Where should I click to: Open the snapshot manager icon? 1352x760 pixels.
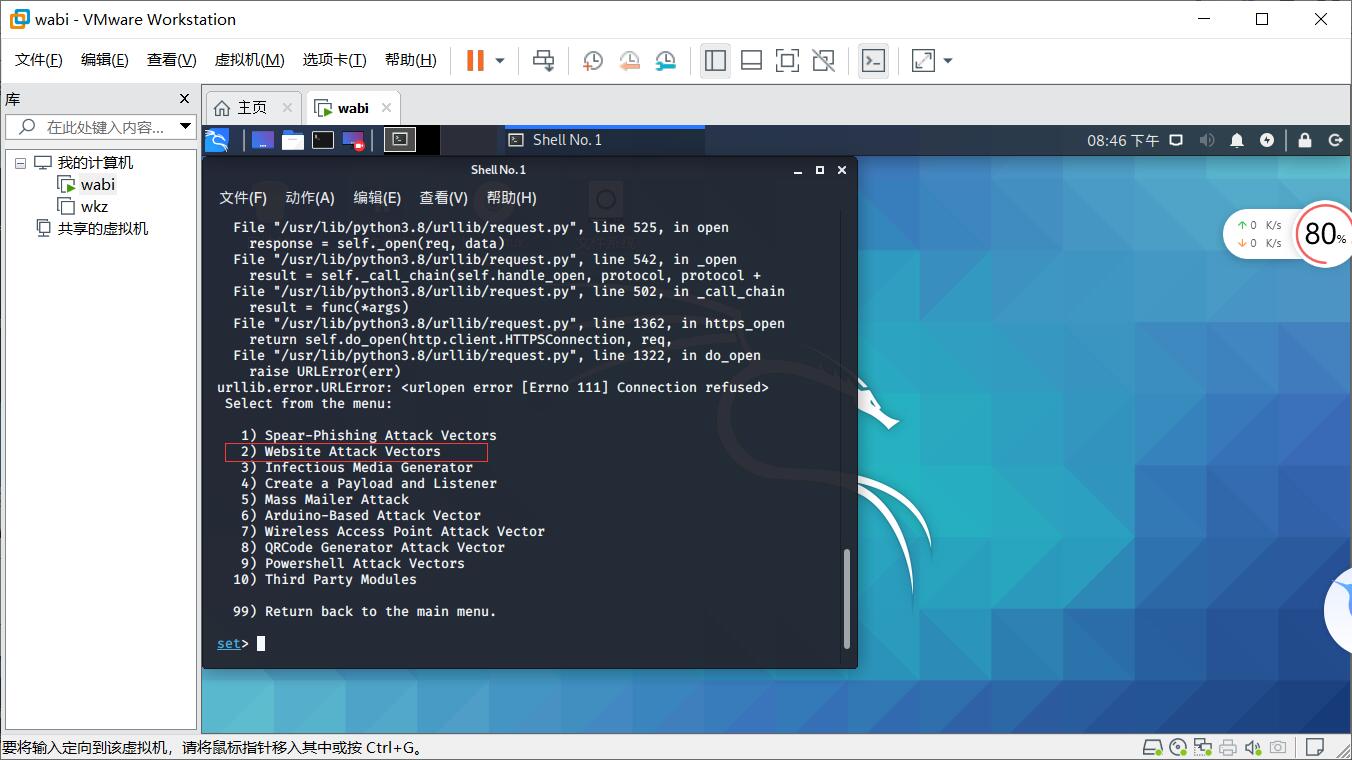[x=665, y=61]
